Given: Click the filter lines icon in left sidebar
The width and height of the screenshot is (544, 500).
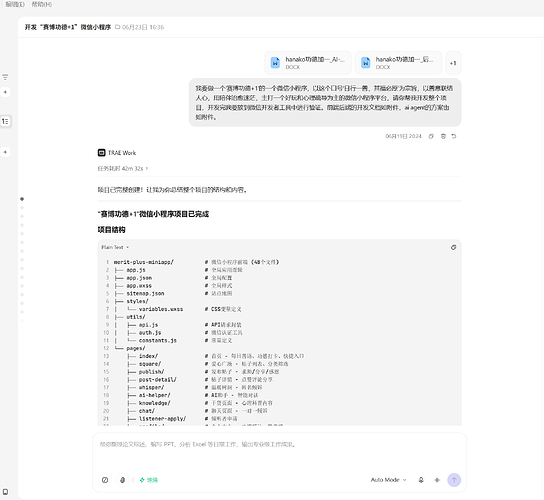Looking at the screenshot, I should coord(5,77).
